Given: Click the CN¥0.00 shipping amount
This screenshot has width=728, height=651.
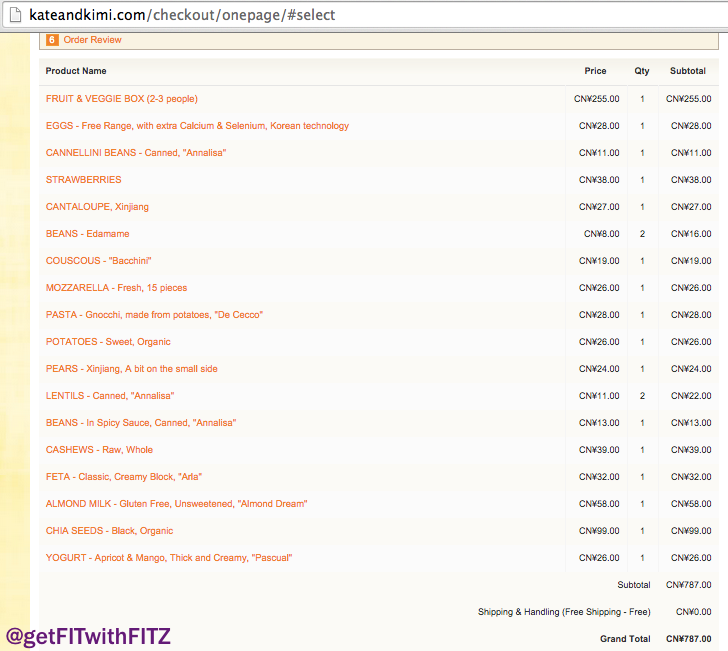Looking at the screenshot, I should click(x=694, y=612).
